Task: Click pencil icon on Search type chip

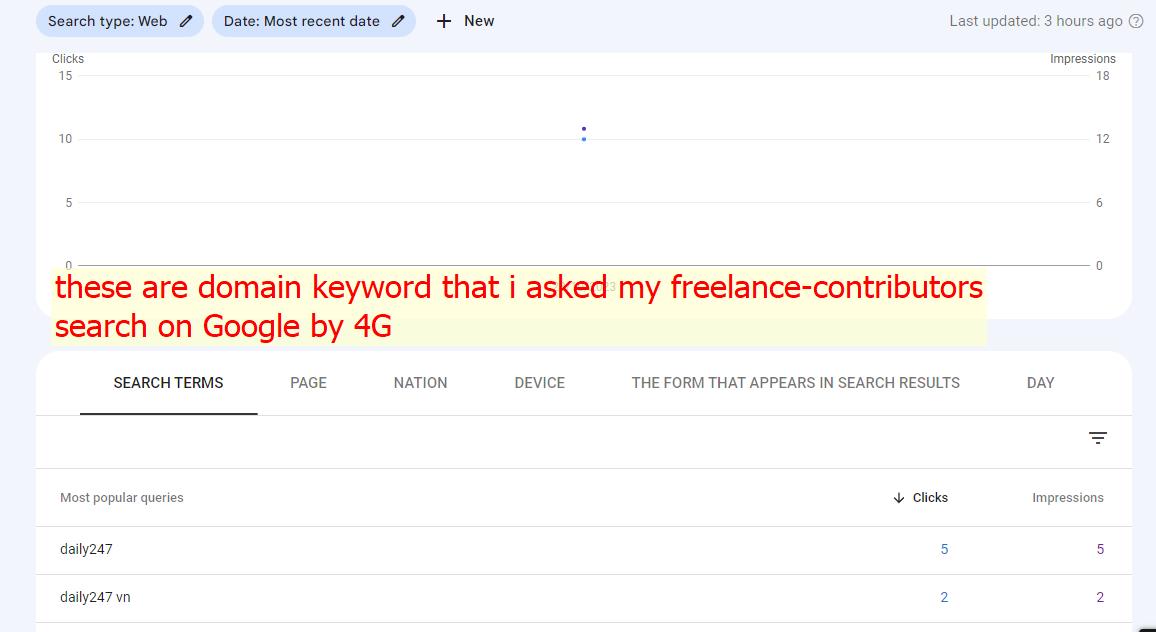Action: pyautogui.click(x=186, y=21)
